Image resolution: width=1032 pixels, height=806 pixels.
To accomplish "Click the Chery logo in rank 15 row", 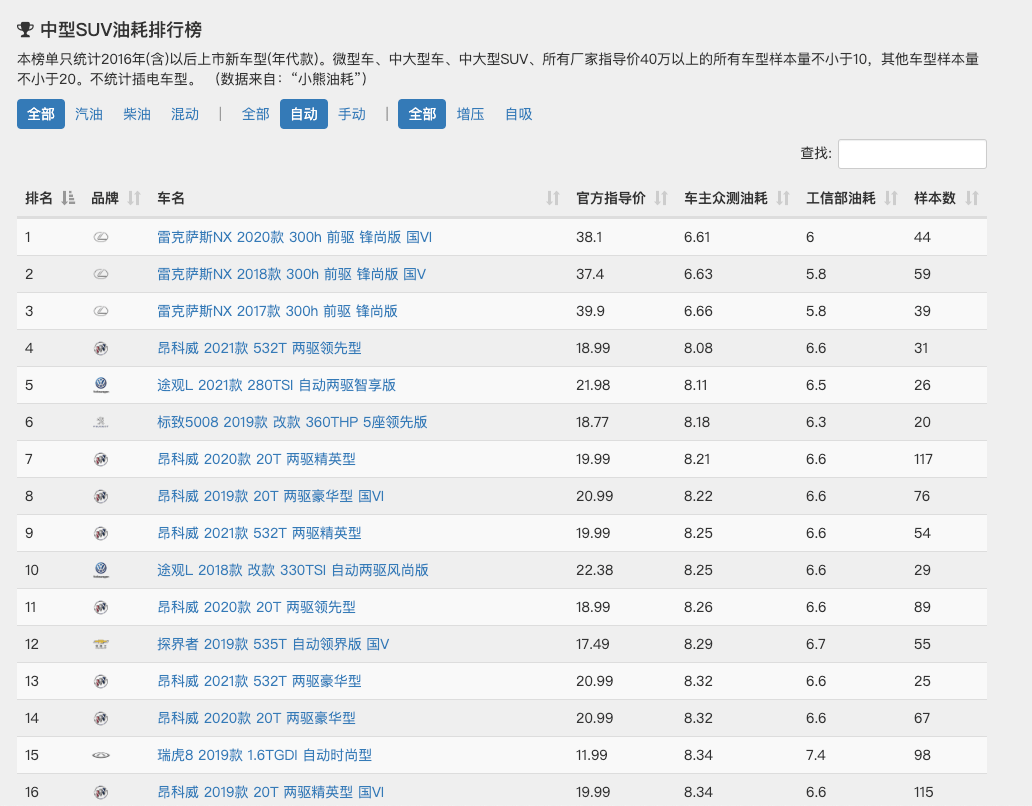I will [x=101, y=755].
